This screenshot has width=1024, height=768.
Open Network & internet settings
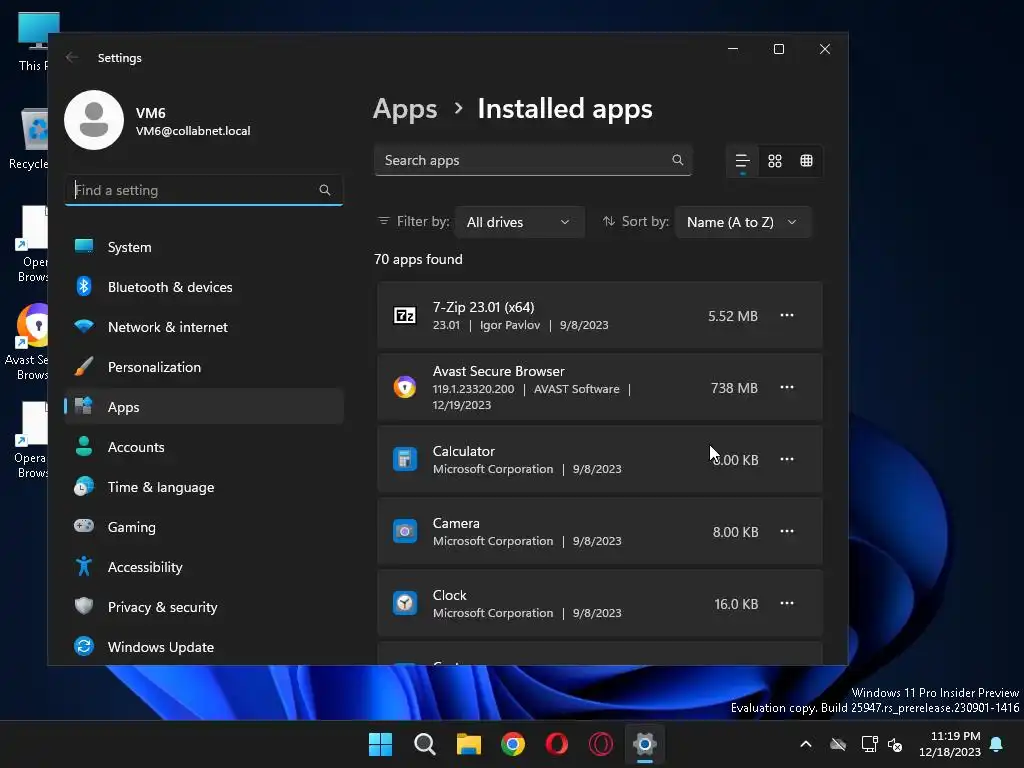(204, 327)
